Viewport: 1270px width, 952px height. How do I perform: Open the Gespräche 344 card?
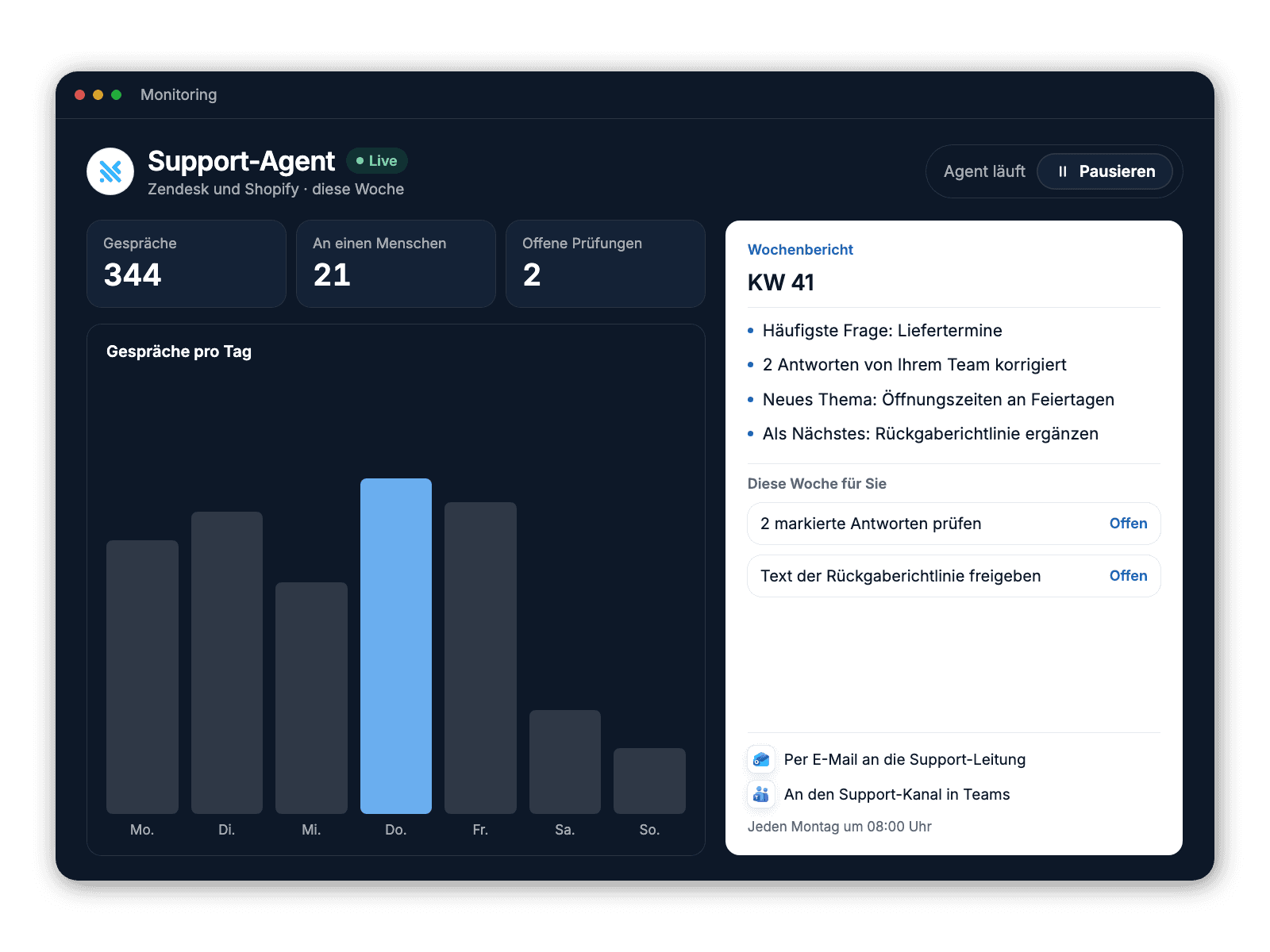click(x=187, y=263)
